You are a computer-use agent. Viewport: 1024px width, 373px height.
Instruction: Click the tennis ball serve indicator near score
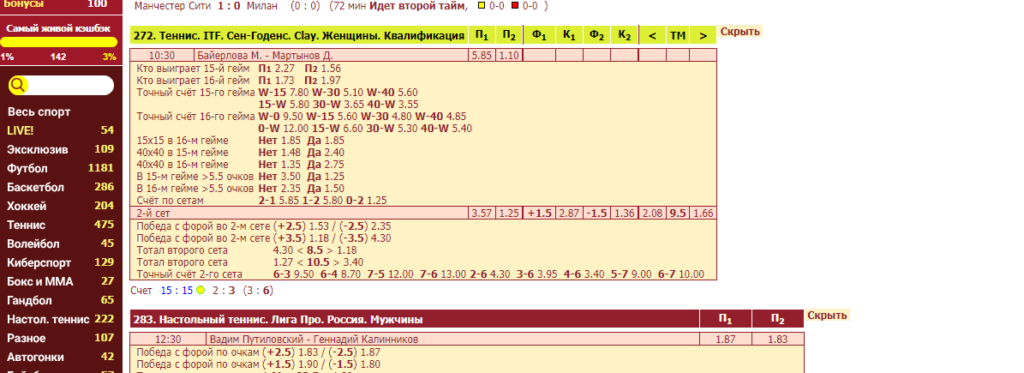(x=200, y=290)
